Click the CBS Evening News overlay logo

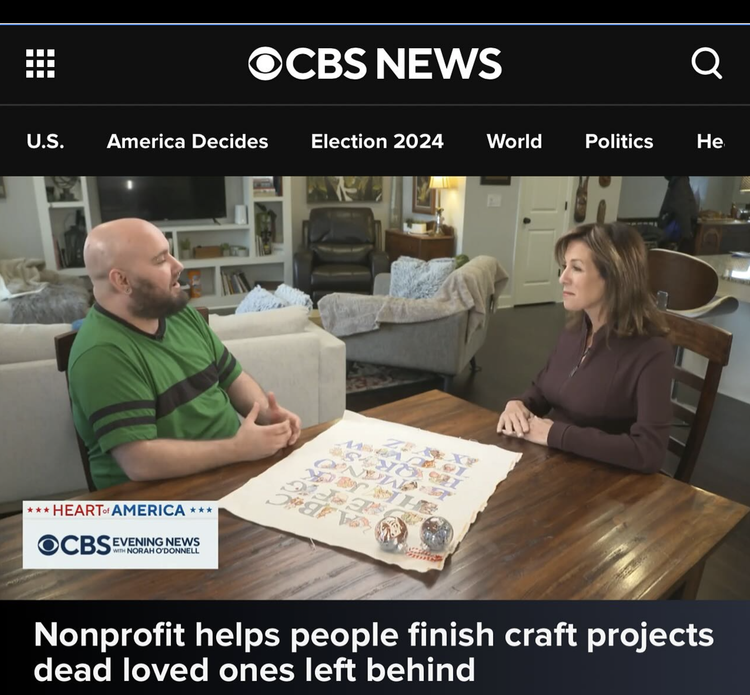(119, 545)
